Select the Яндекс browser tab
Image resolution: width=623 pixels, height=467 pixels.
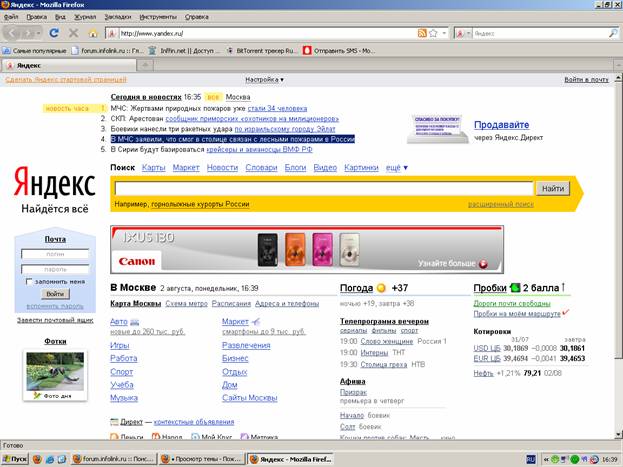click(x=68, y=65)
